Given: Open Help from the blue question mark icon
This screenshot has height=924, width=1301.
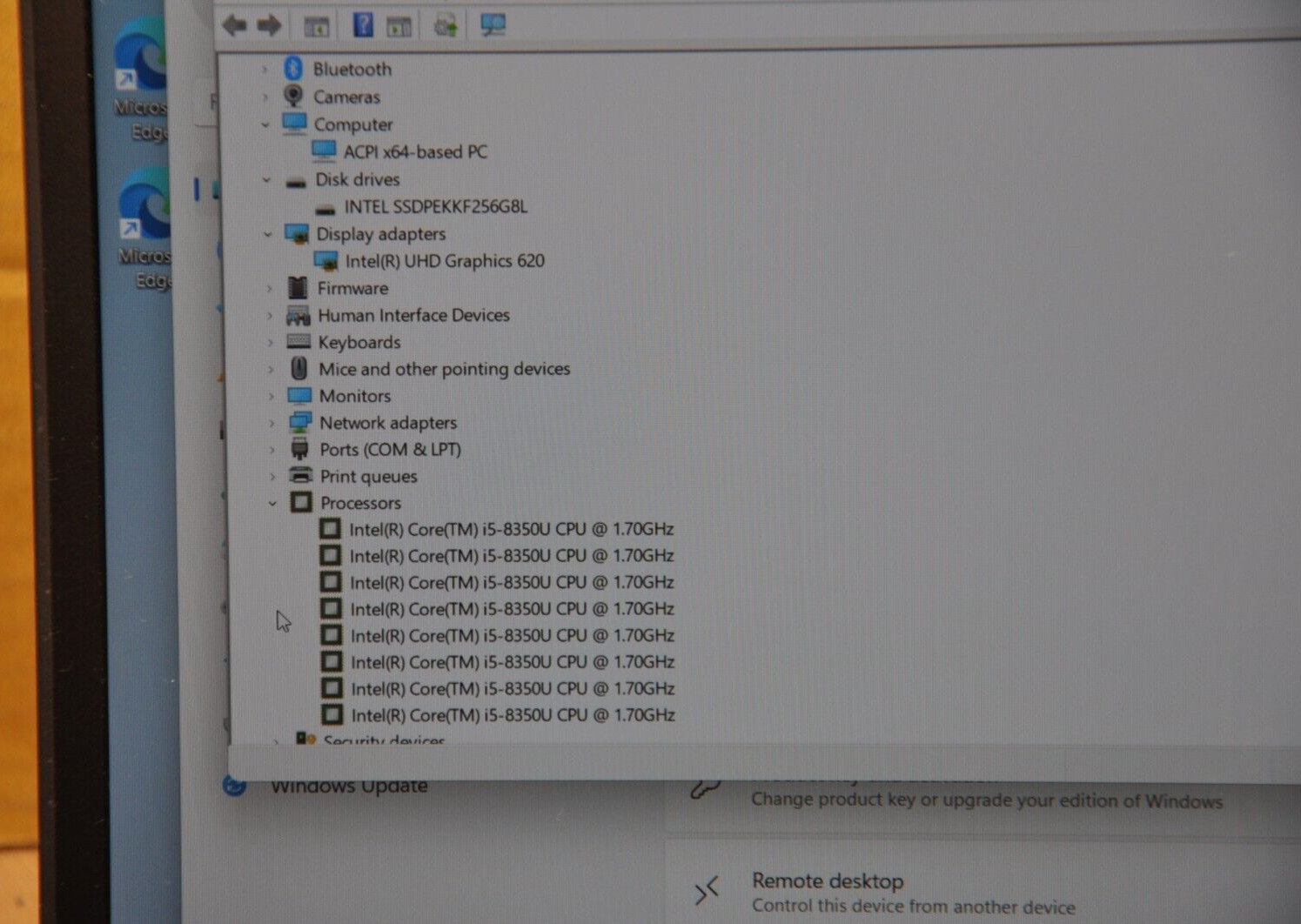Looking at the screenshot, I should [x=363, y=24].
